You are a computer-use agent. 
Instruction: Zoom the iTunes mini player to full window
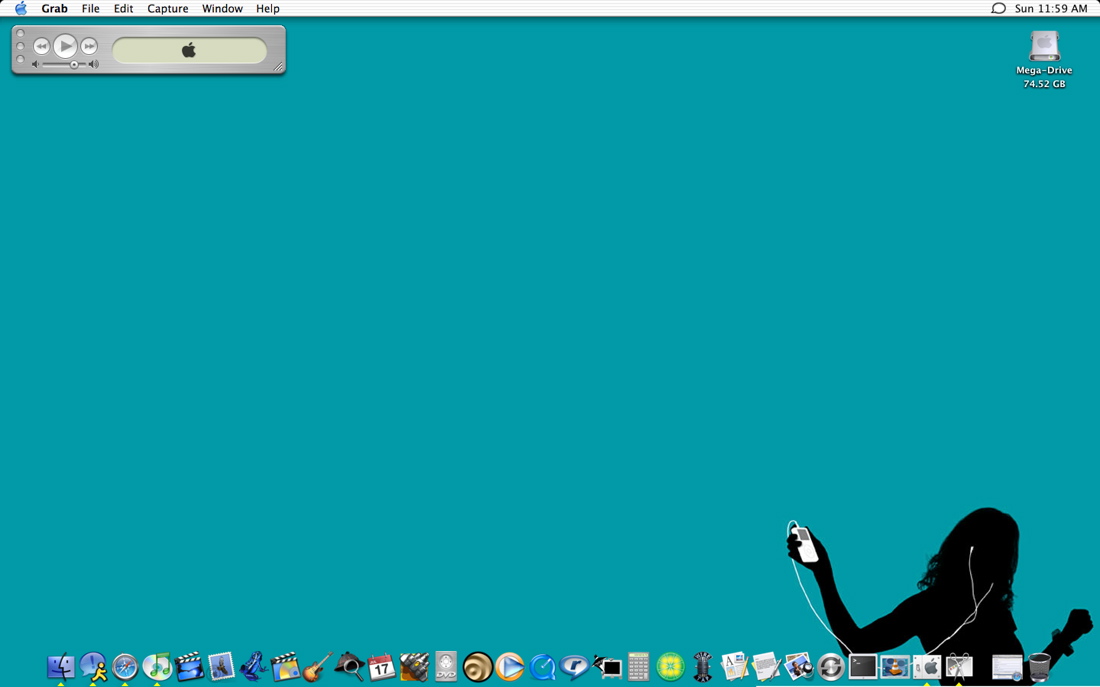tap(20, 58)
